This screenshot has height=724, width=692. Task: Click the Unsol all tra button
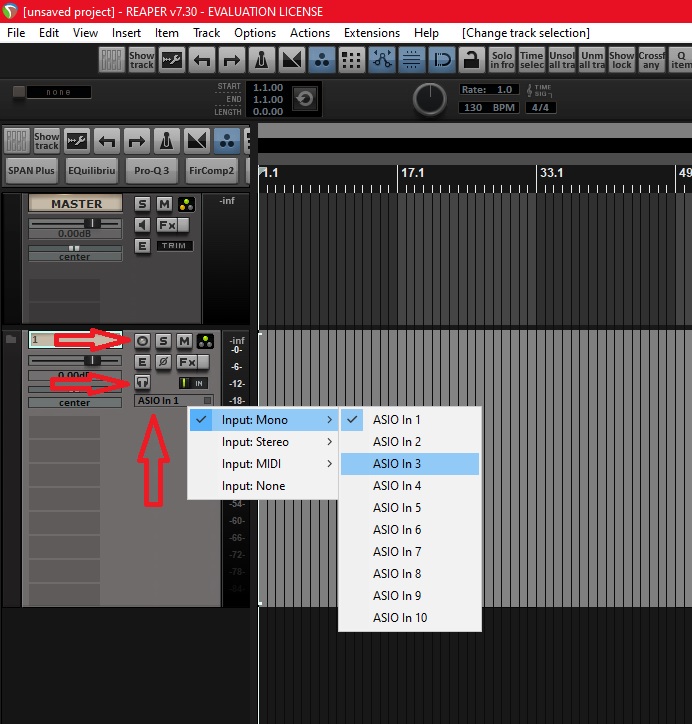[x=561, y=60]
